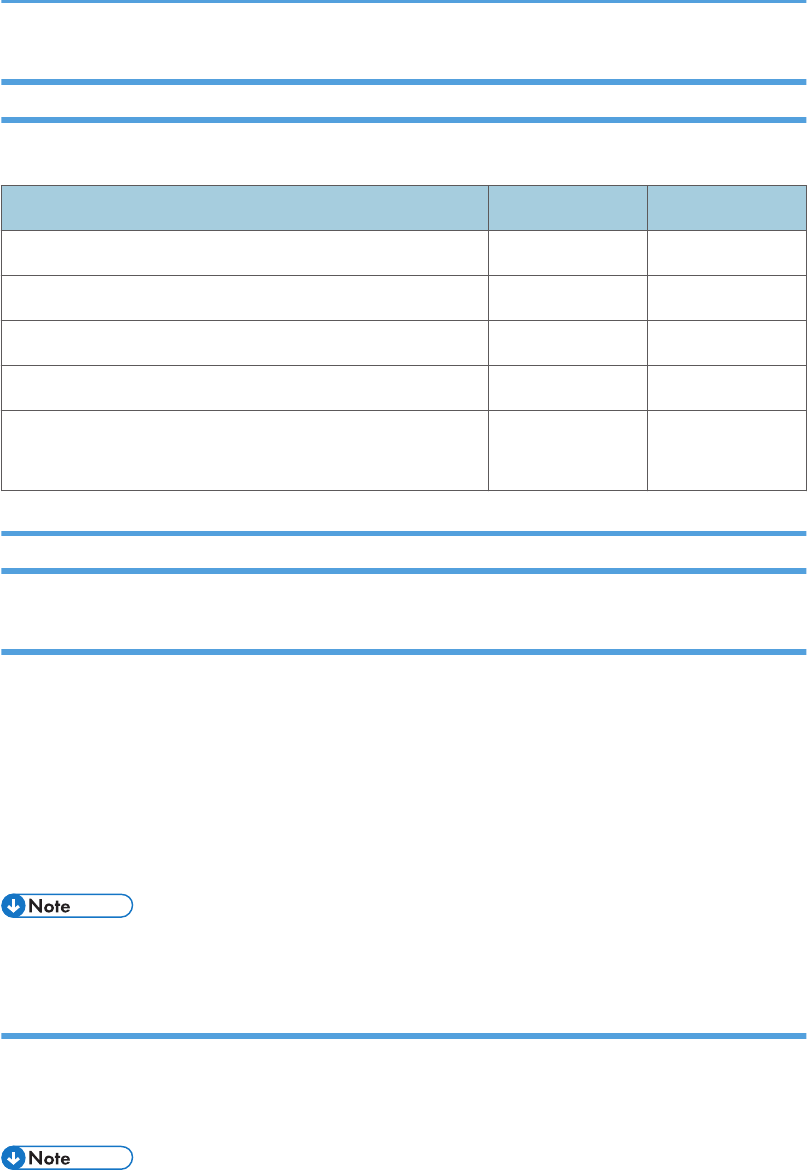Click the second body row's middle cell

568,298
